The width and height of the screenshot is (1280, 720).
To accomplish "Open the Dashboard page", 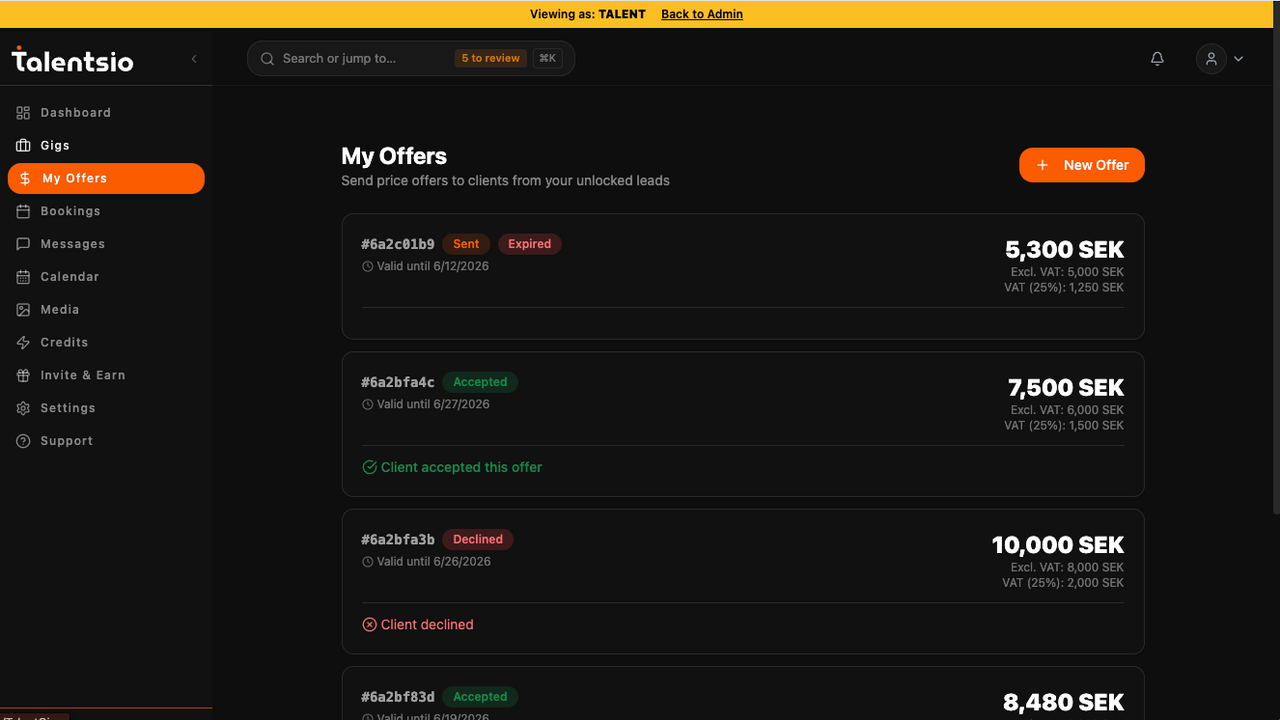I will coord(106,113).
